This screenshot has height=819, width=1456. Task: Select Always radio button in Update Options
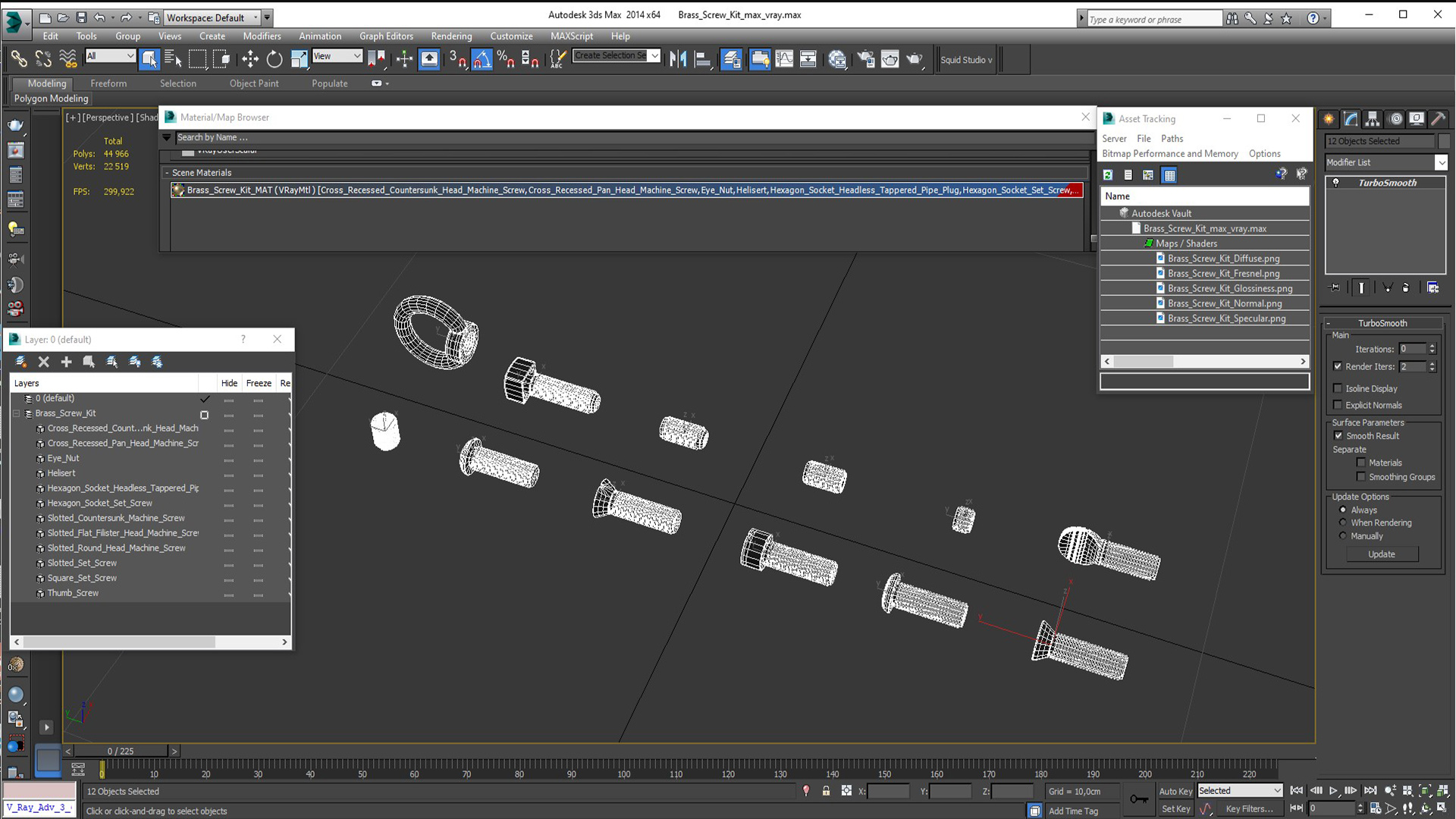click(x=1342, y=510)
